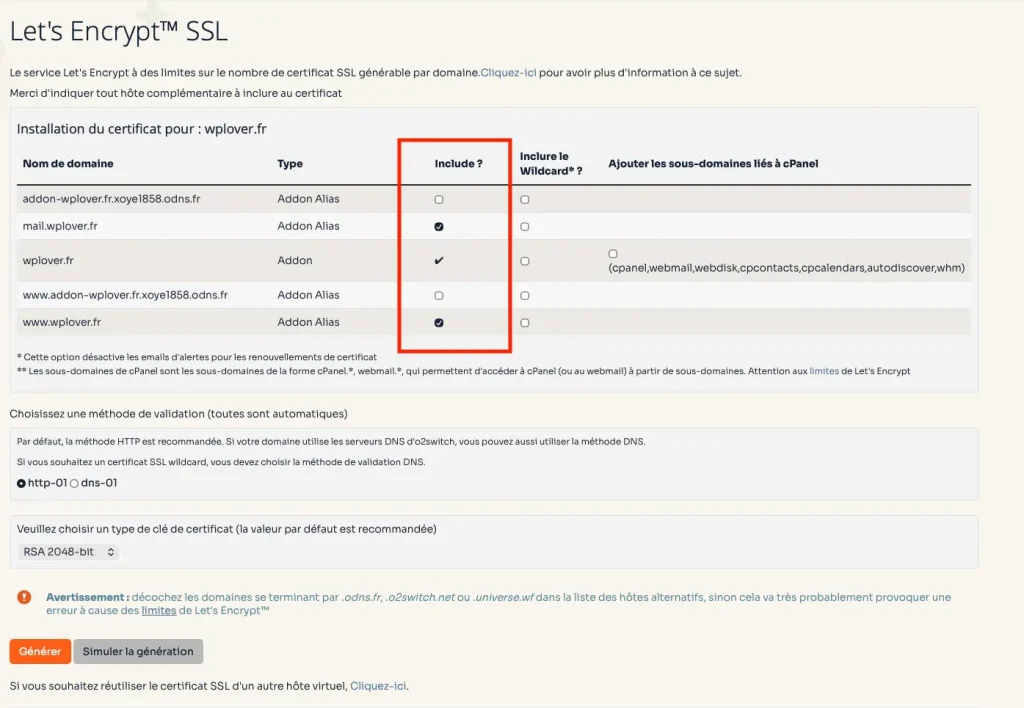The width and height of the screenshot is (1024, 708).
Task: Click the wplover.fr domain name cell
Action: [48, 260]
